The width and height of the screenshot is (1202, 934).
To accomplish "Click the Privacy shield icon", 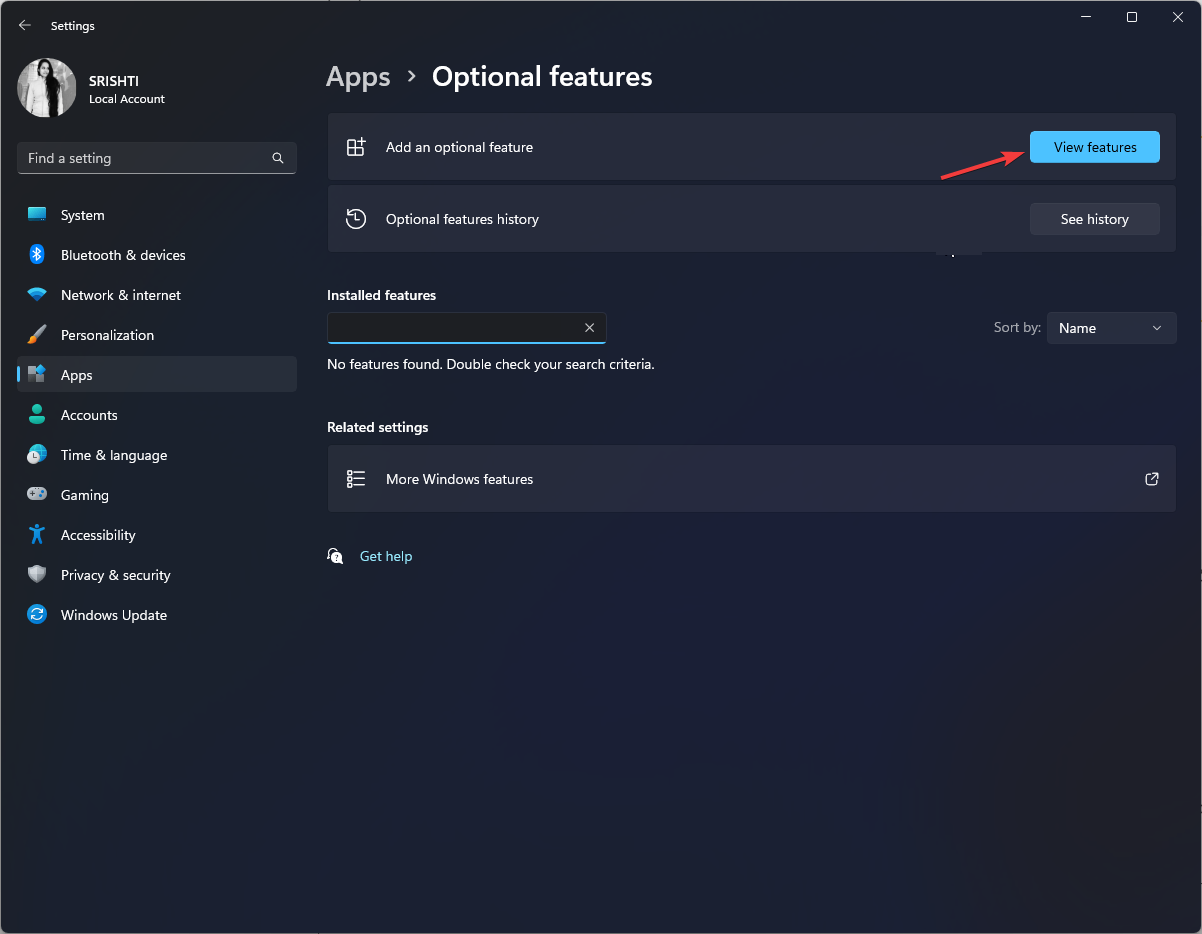I will pyautogui.click(x=37, y=575).
